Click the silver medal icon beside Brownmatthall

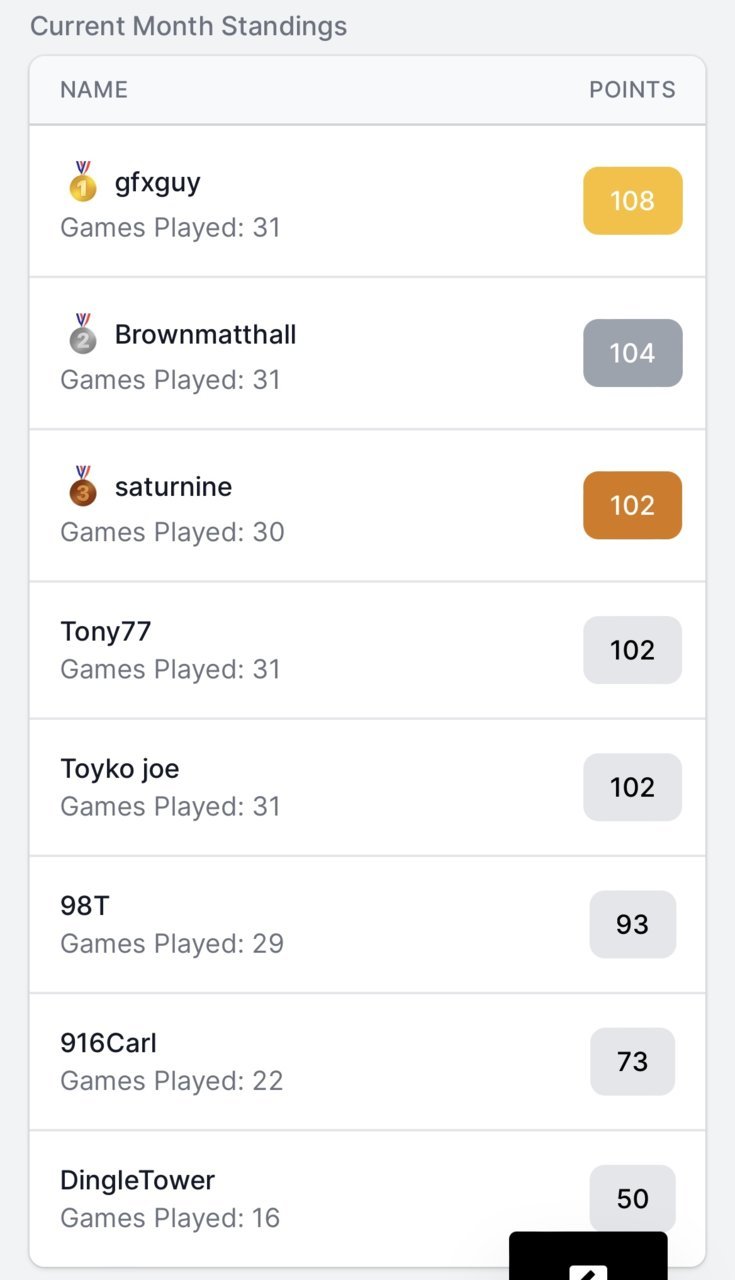(83, 334)
